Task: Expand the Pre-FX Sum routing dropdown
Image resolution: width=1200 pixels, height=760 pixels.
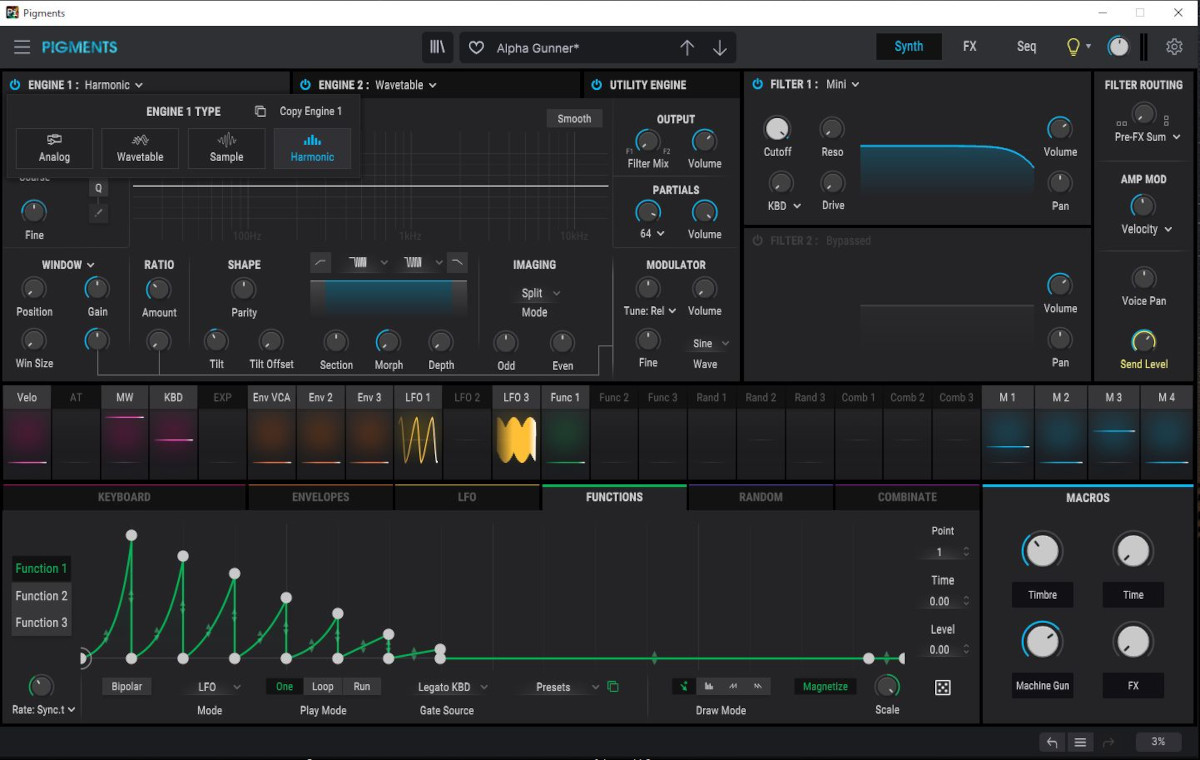Action: [x=1147, y=137]
